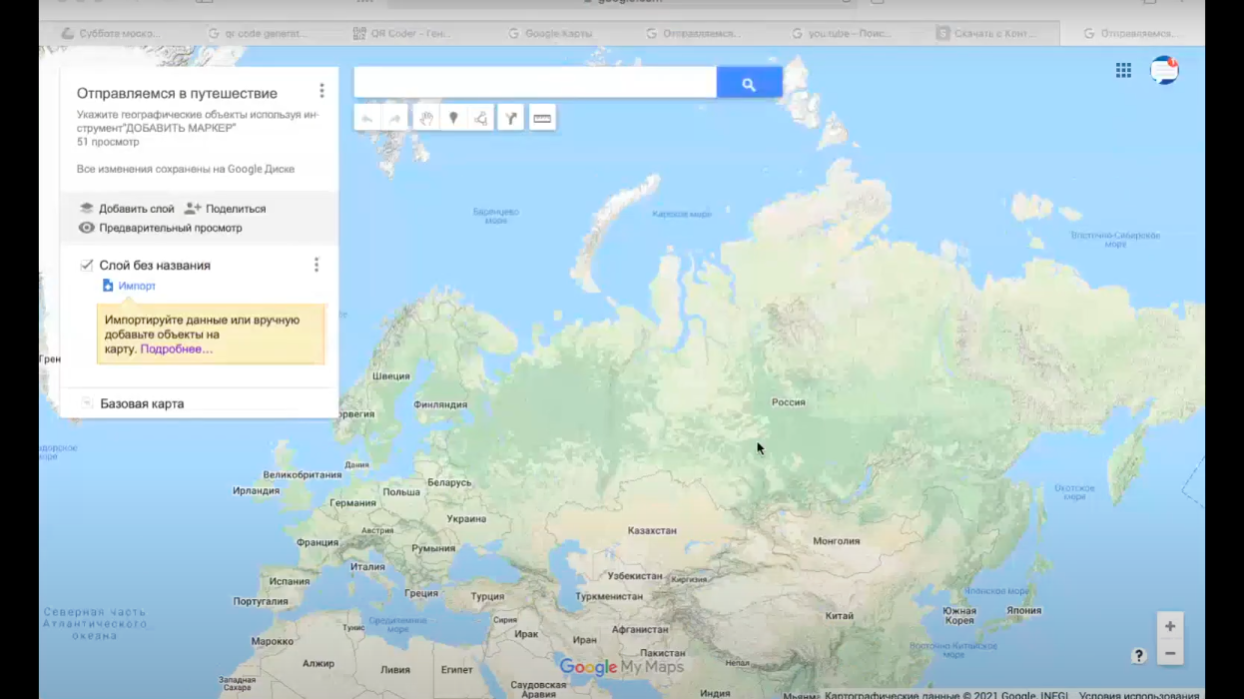This screenshot has width=1244, height=699.
Task: Zoom in the map with plus button
Action: pyautogui.click(x=1169, y=627)
